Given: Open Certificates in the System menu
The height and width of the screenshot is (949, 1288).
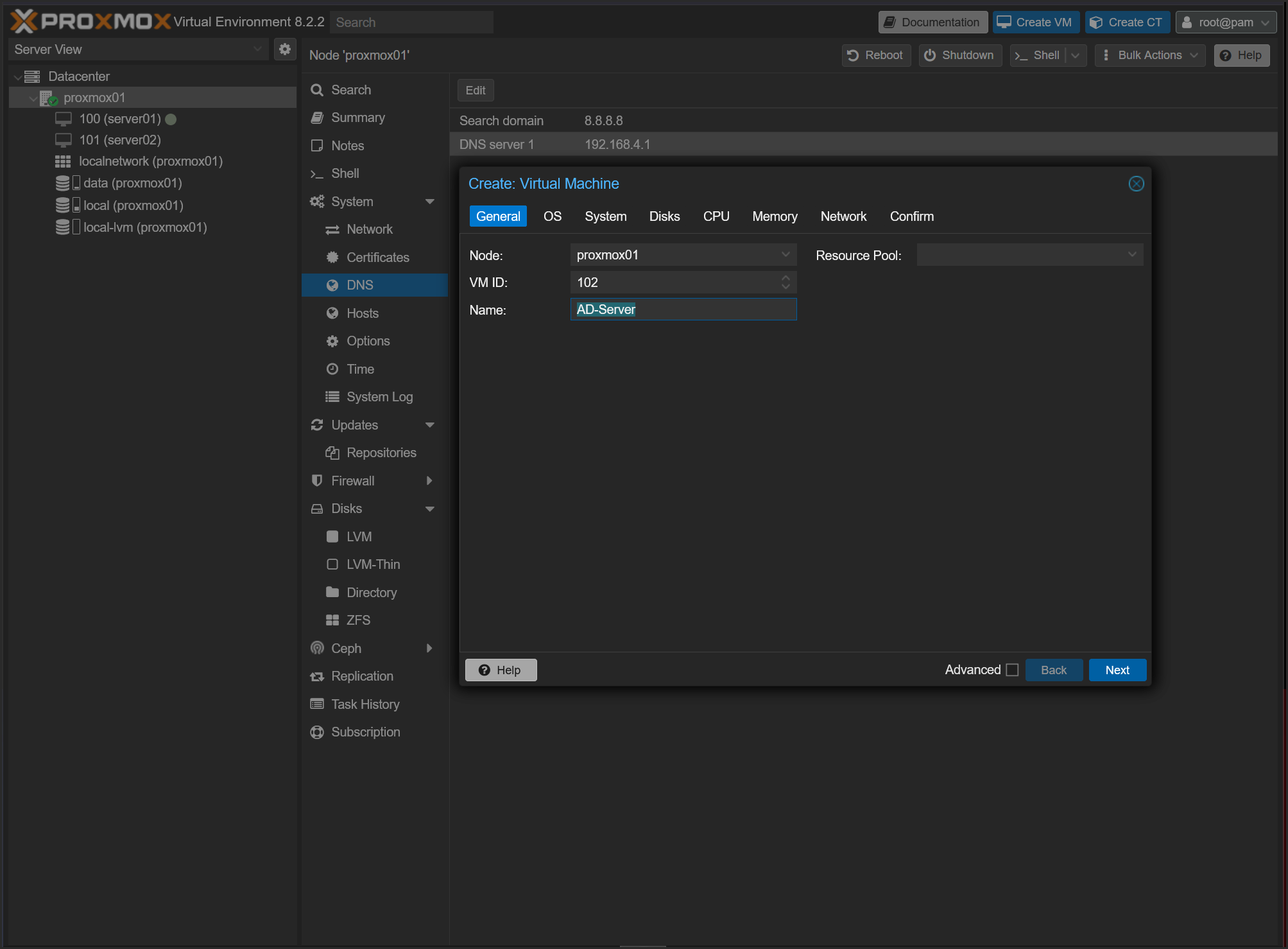Looking at the screenshot, I should (x=377, y=257).
